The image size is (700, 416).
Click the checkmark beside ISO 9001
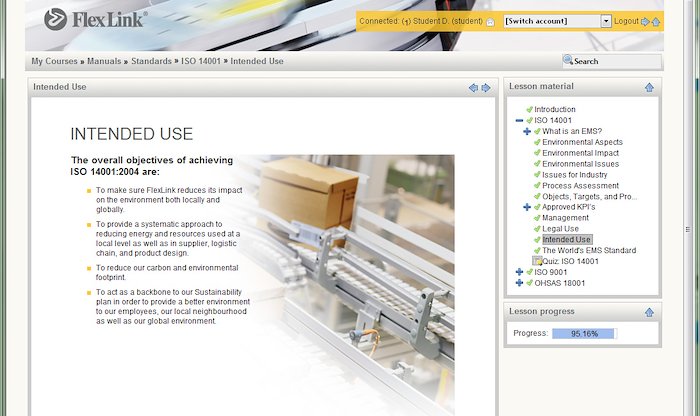[529, 272]
